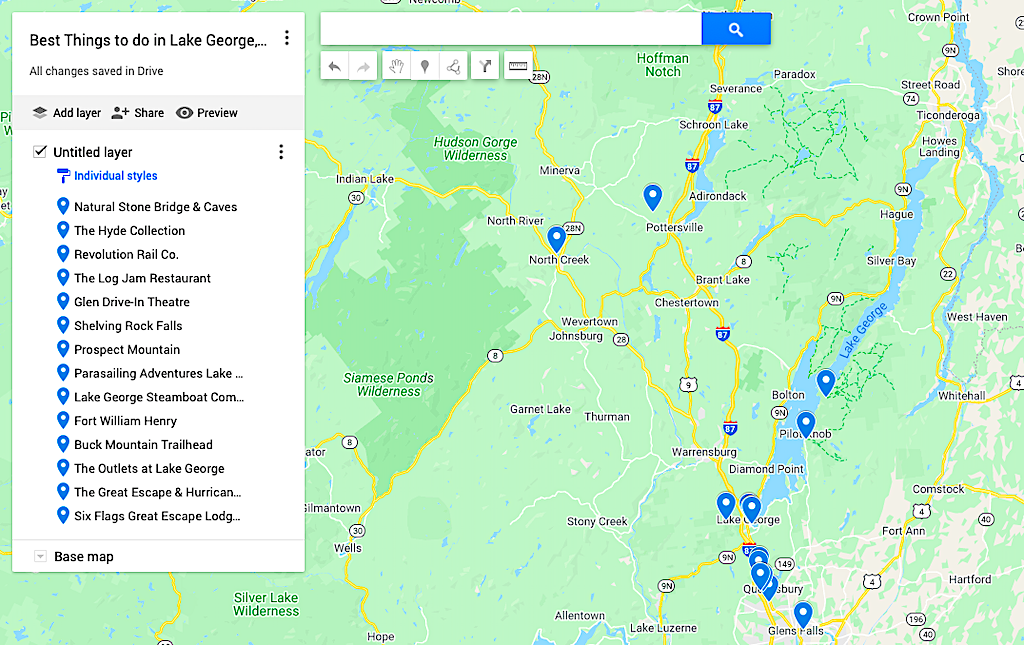Click Prospect Mountain label
The height and width of the screenshot is (645, 1024).
[x=127, y=349]
